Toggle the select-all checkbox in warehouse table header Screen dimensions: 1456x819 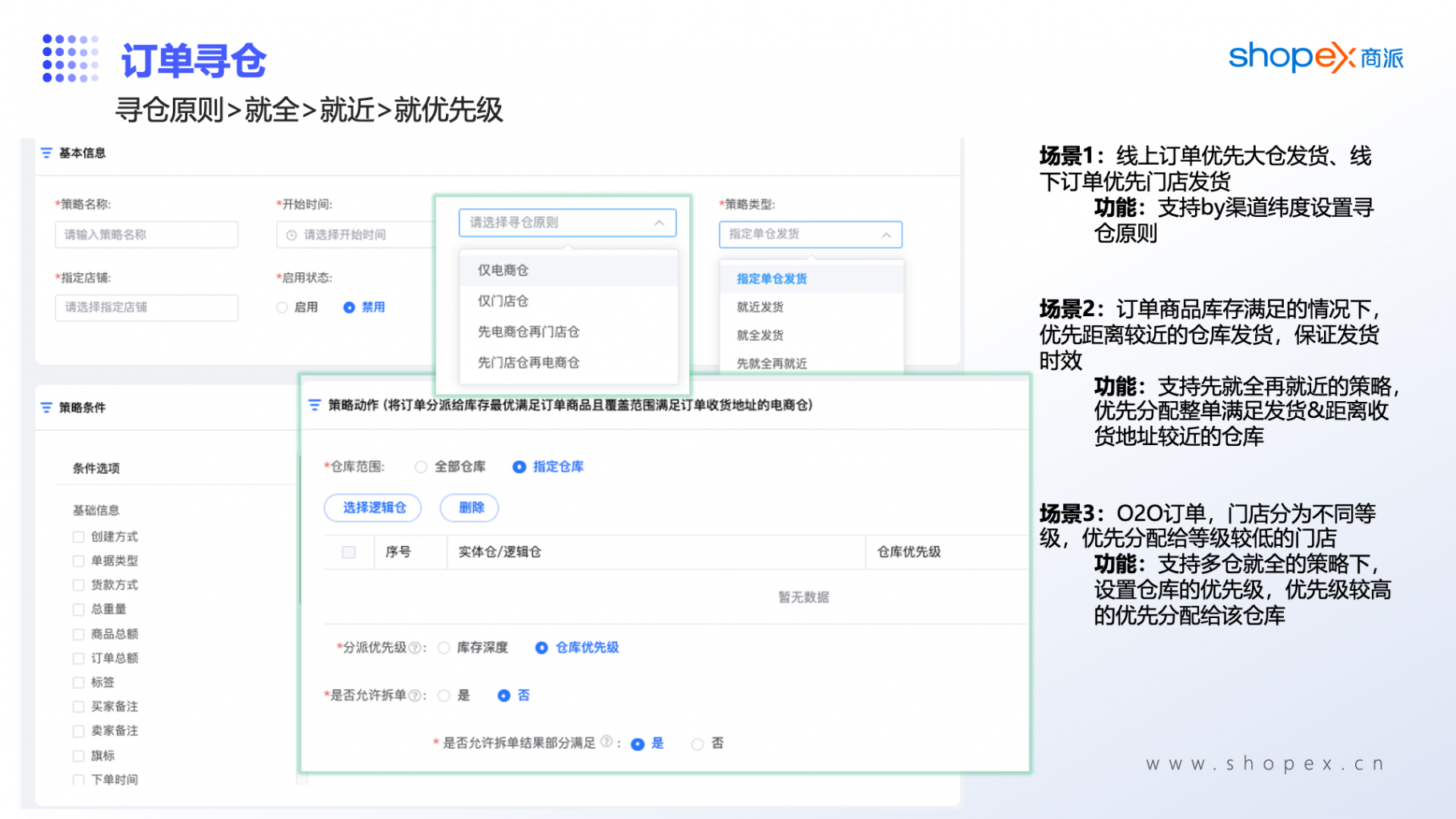[x=349, y=552]
